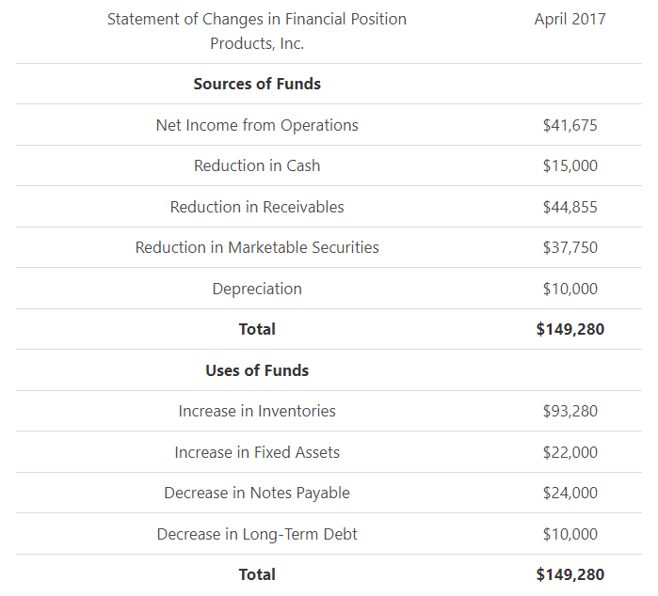Image resolution: width=658 pixels, height=596 pixels.
Task: Click the $93,280 inventories amount
Action: (570, 411)
